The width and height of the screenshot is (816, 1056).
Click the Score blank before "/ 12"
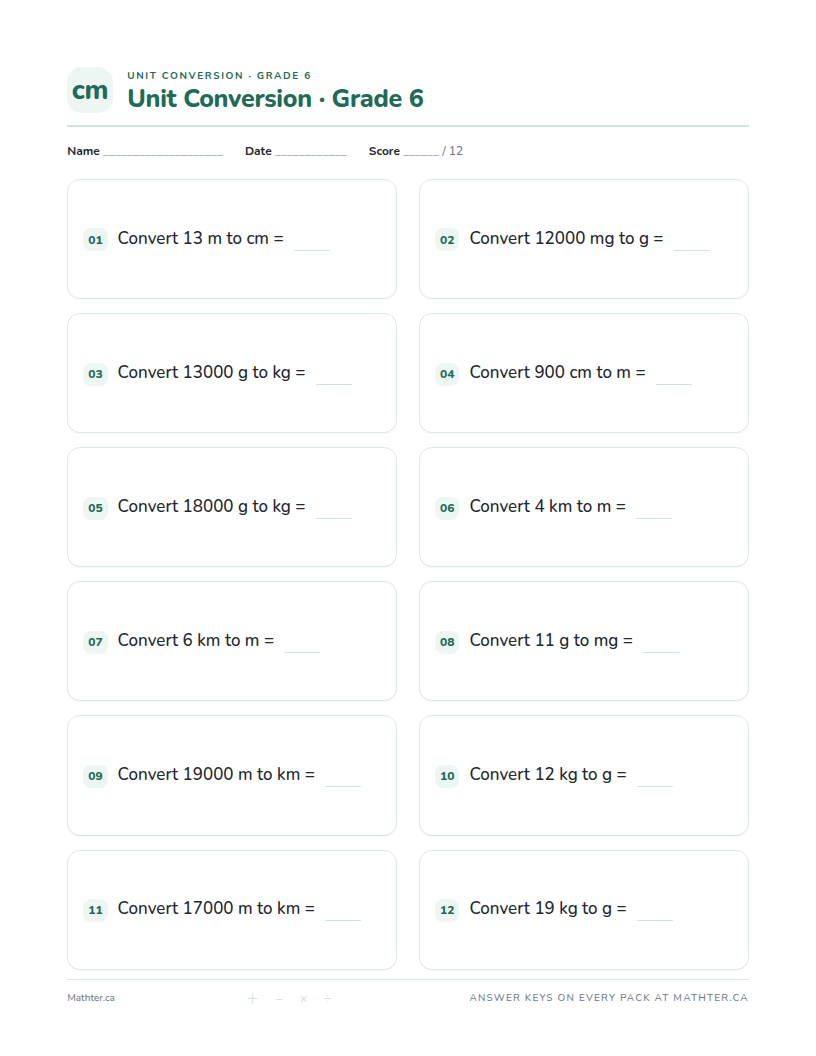421,152
